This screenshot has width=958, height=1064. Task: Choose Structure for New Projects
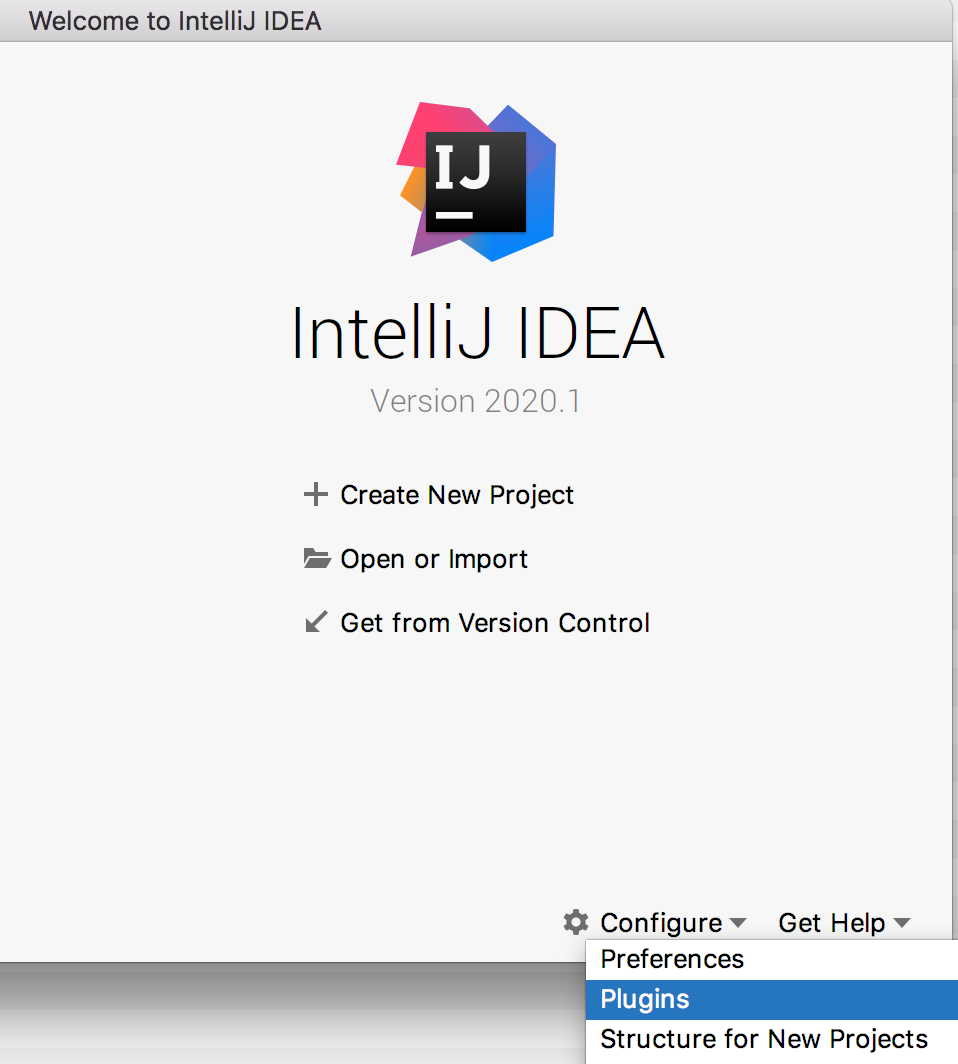(x=764, y=1039)
